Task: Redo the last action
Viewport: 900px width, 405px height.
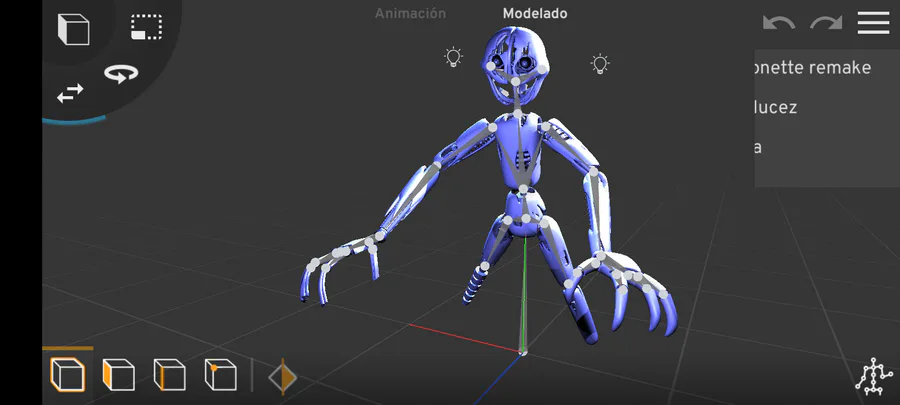Action: [826, 23]
